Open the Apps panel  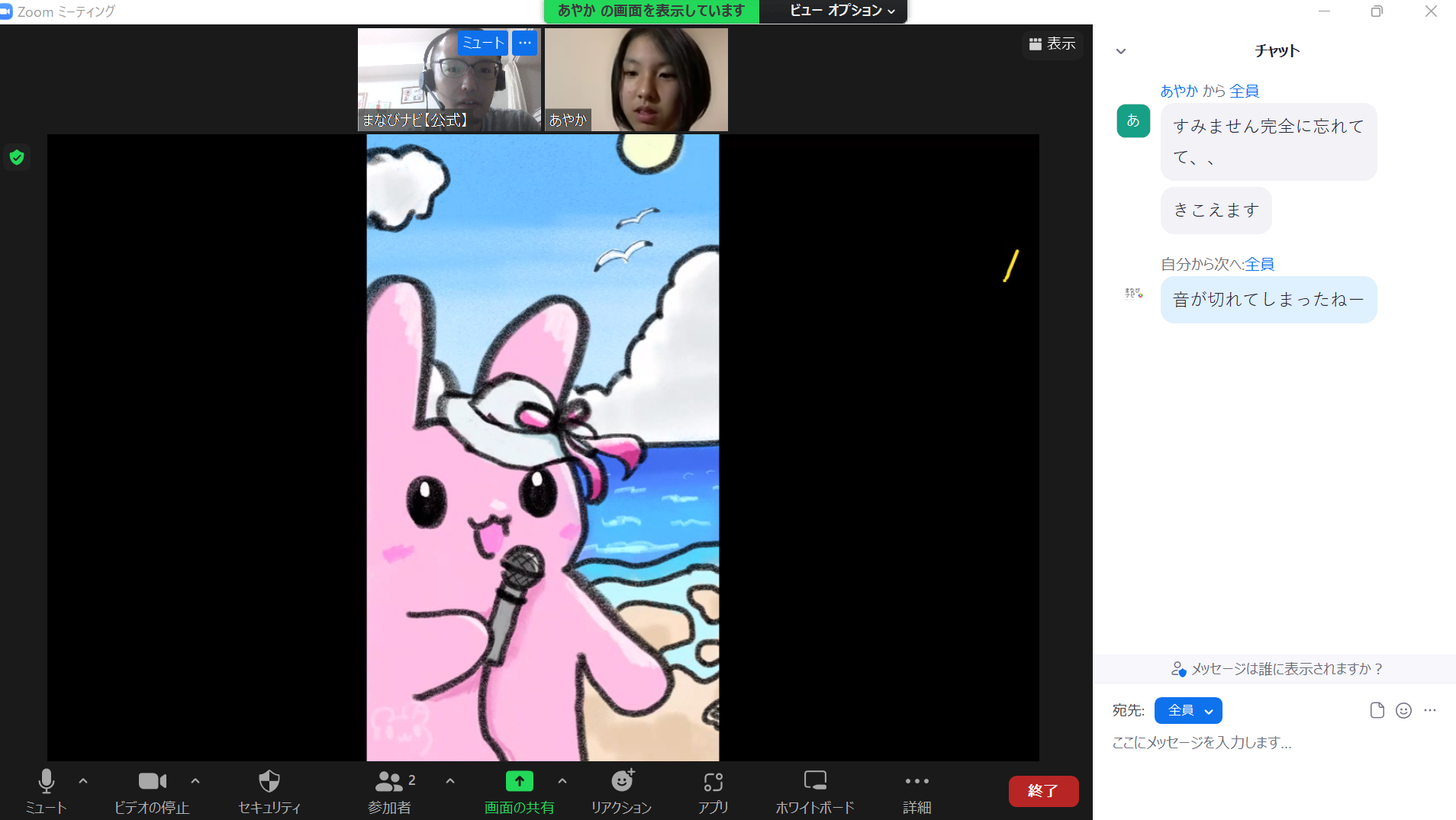point(714,791)
